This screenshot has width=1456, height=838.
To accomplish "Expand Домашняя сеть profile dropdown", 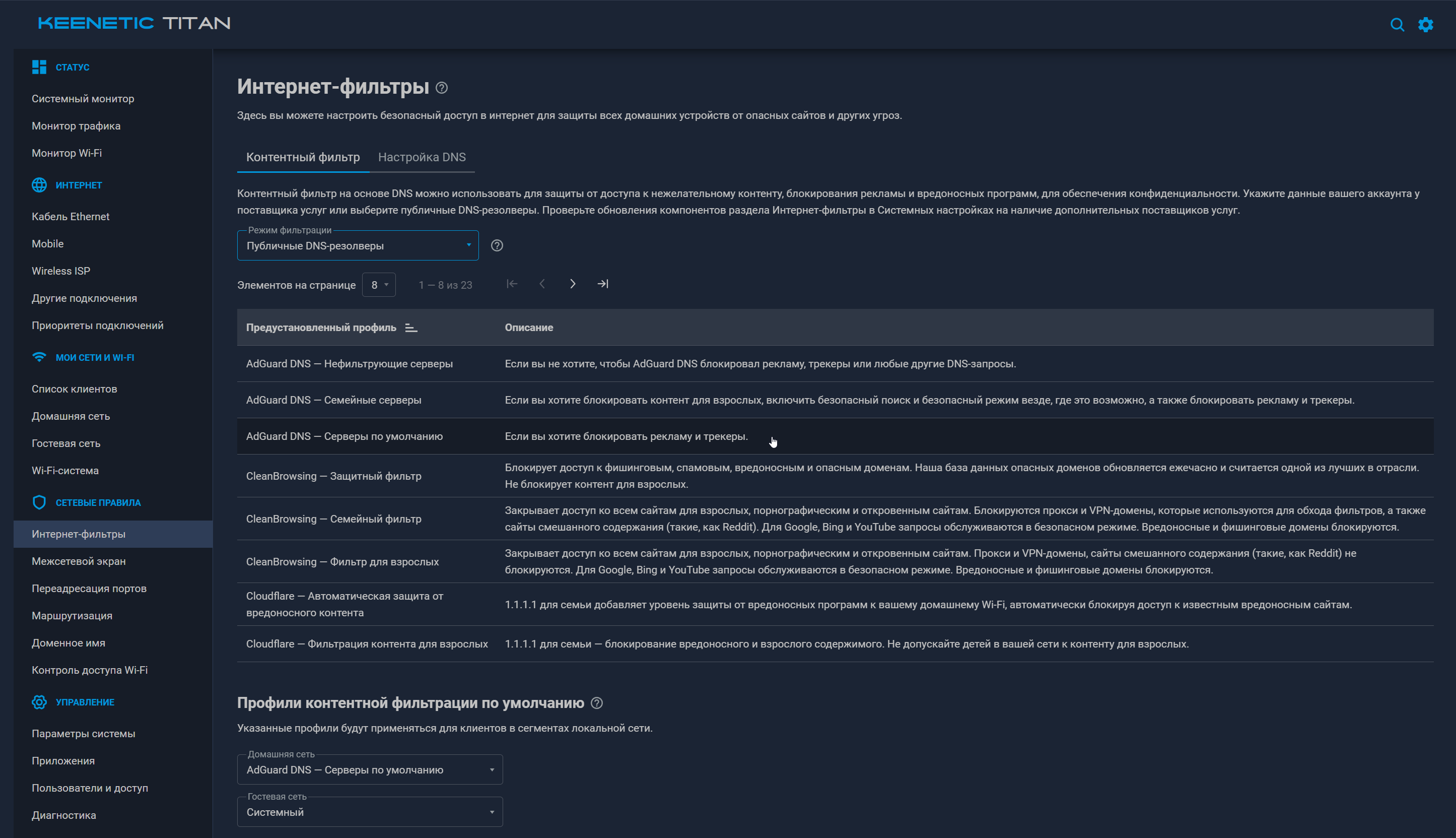I will tap(370, 769).
